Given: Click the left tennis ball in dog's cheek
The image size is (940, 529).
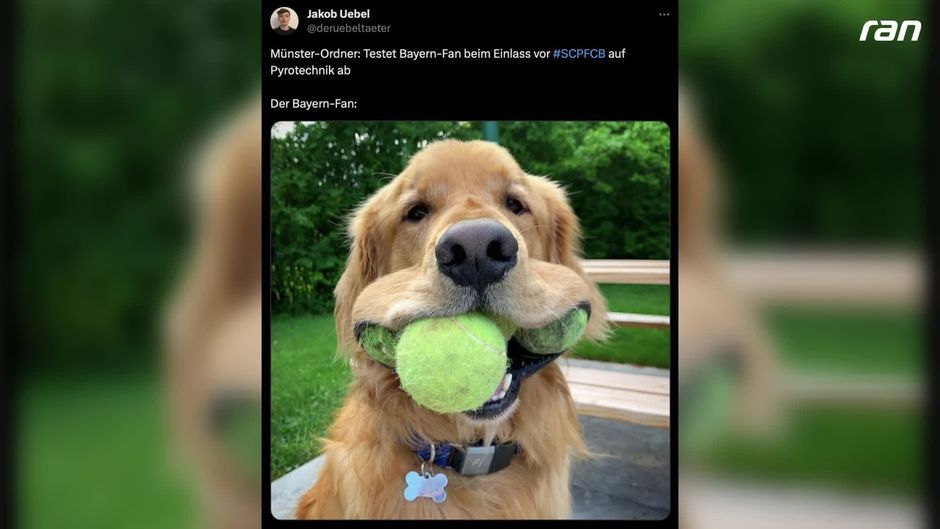Looking at the screenshot, I should click(x=376, y=342).
